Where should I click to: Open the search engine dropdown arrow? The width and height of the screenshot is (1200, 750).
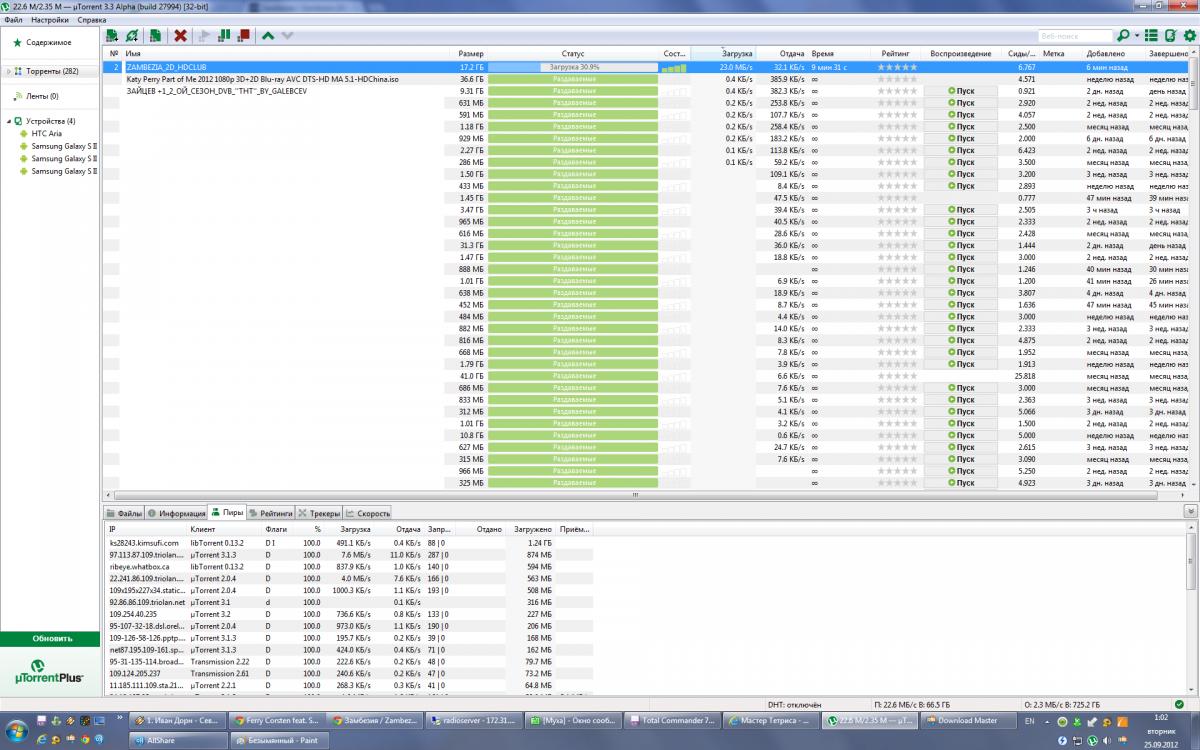coord(1135,36)
